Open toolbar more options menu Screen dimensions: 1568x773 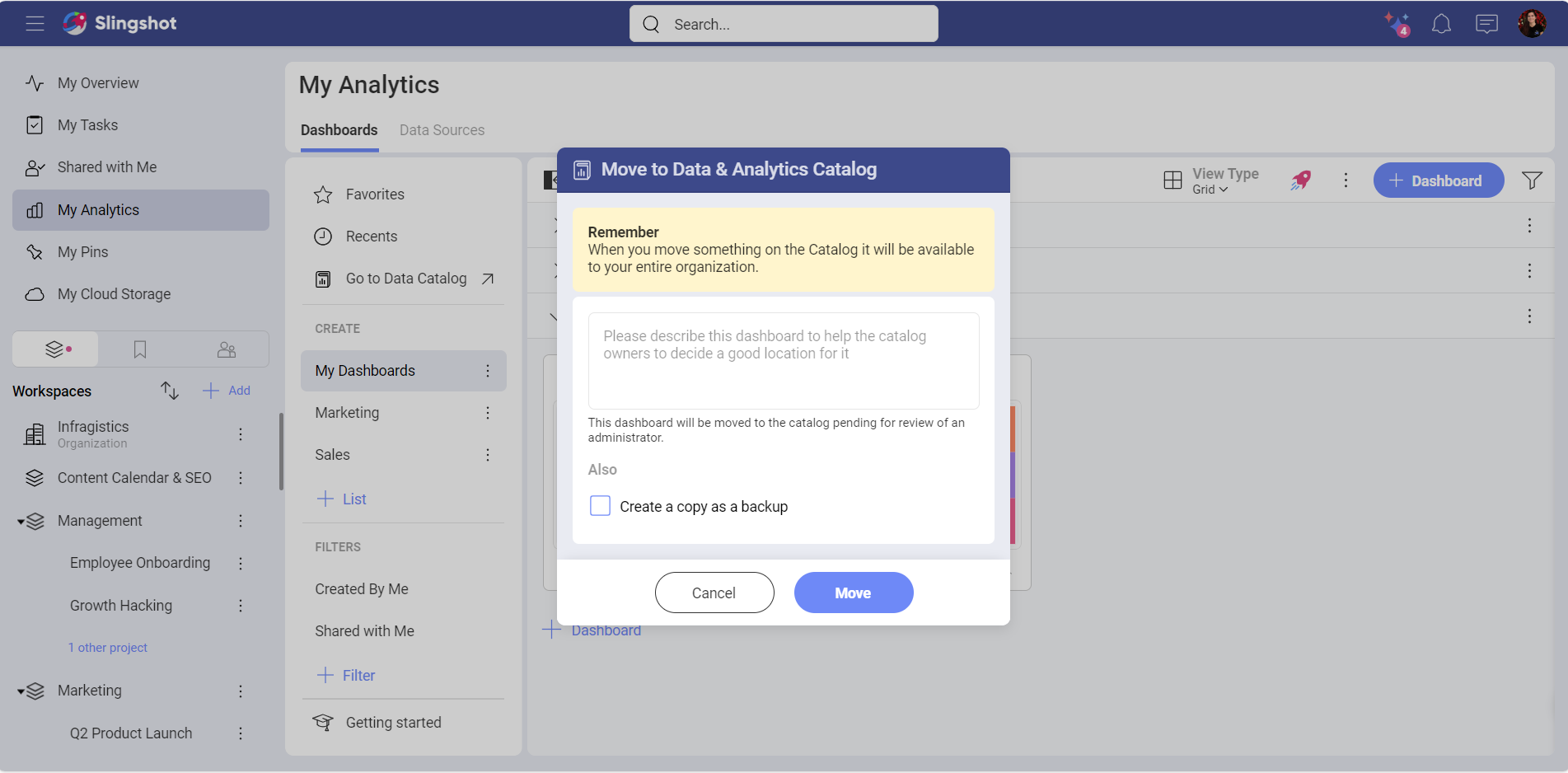1346,180
